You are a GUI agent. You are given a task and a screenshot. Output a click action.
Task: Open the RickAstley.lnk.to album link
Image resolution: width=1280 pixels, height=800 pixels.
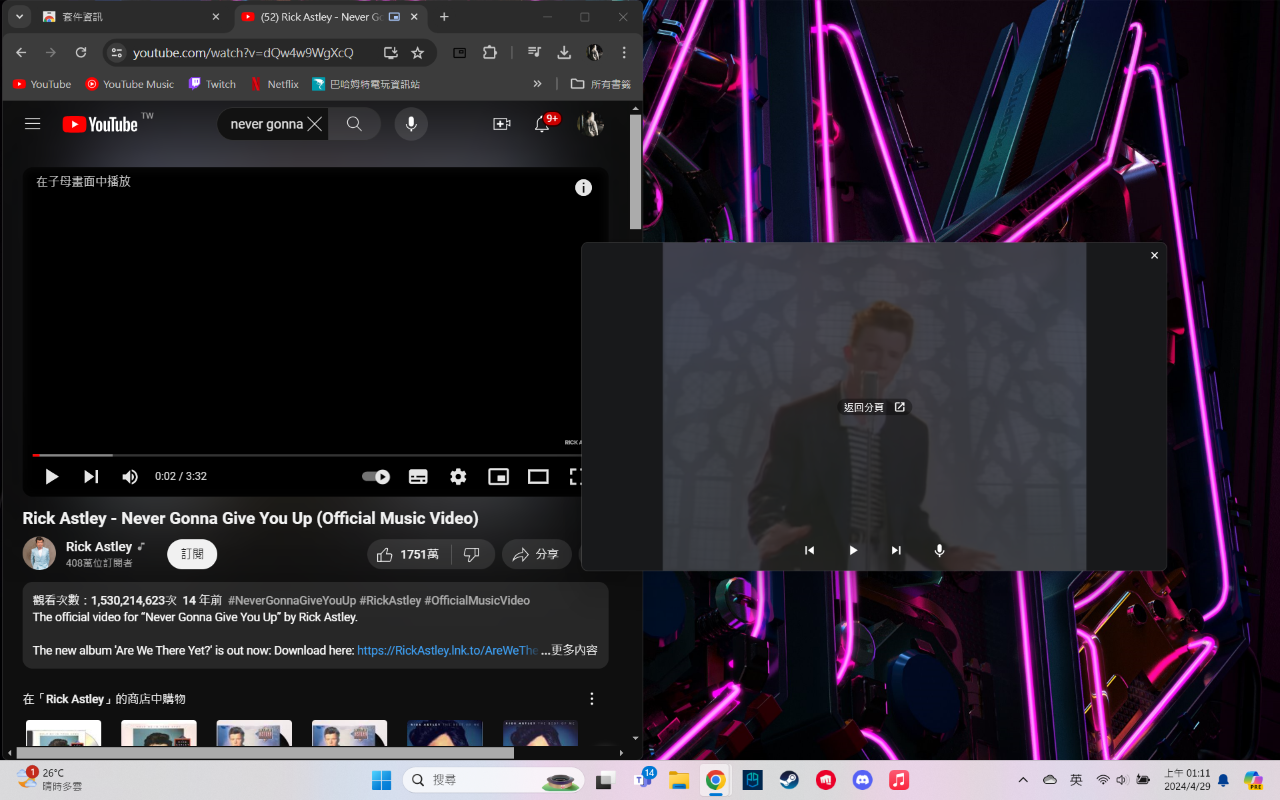coord(447,650)
